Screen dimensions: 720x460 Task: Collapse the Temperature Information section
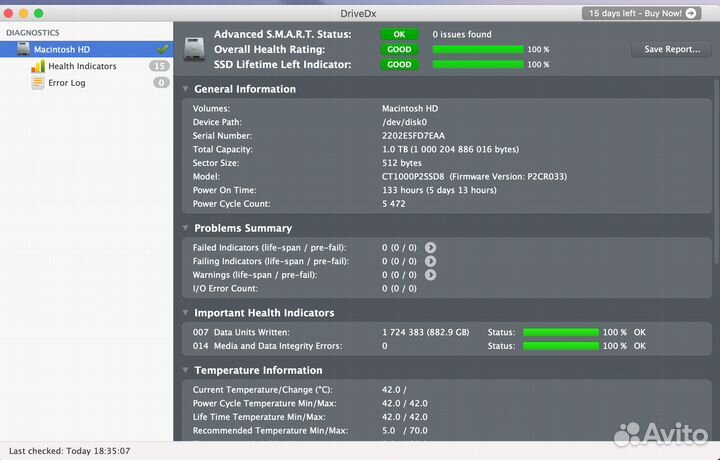tap(186, 370)
